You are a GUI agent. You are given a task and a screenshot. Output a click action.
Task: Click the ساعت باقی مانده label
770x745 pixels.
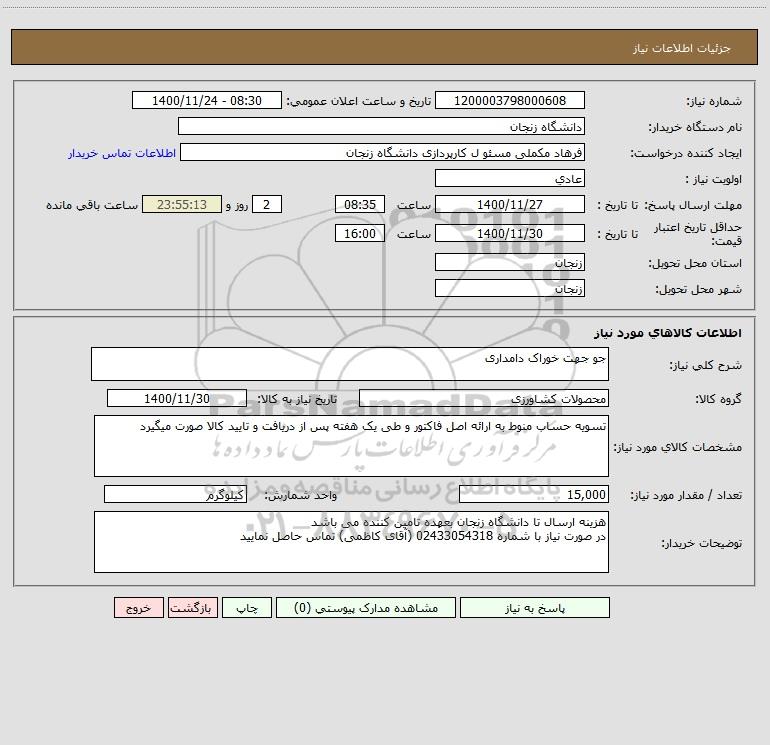tap(92, 205)
